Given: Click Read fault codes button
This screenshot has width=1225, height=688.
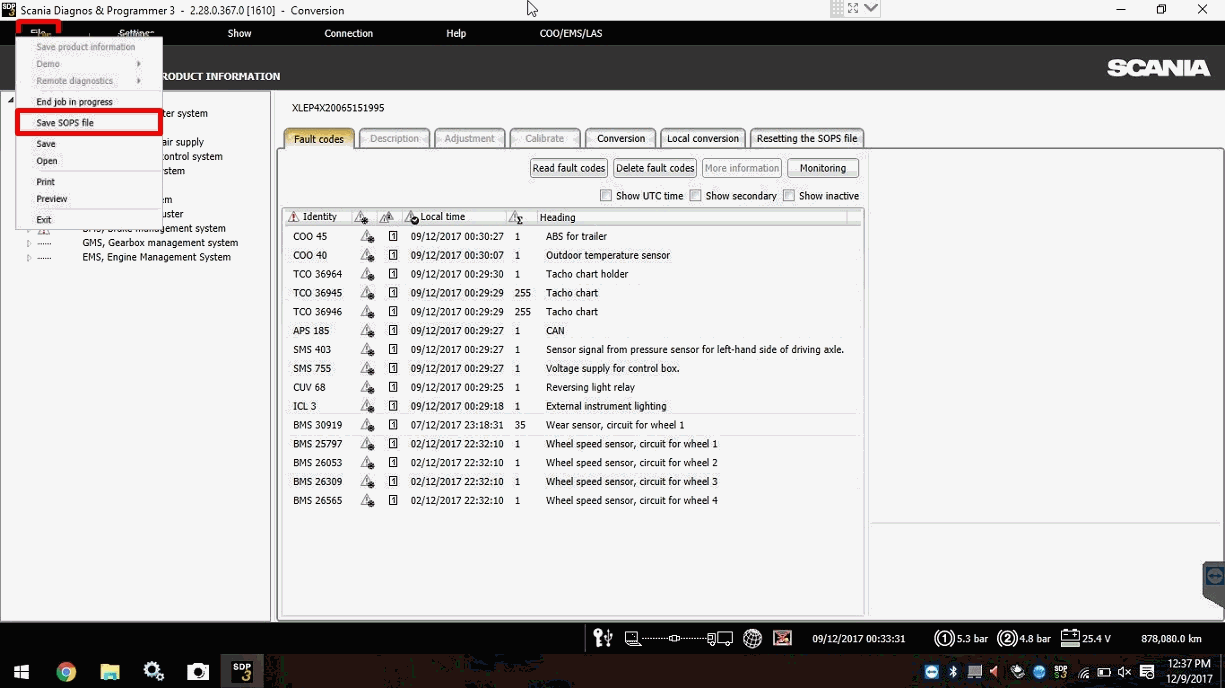Looking at the screenshot, I should [x=569, y=168].
